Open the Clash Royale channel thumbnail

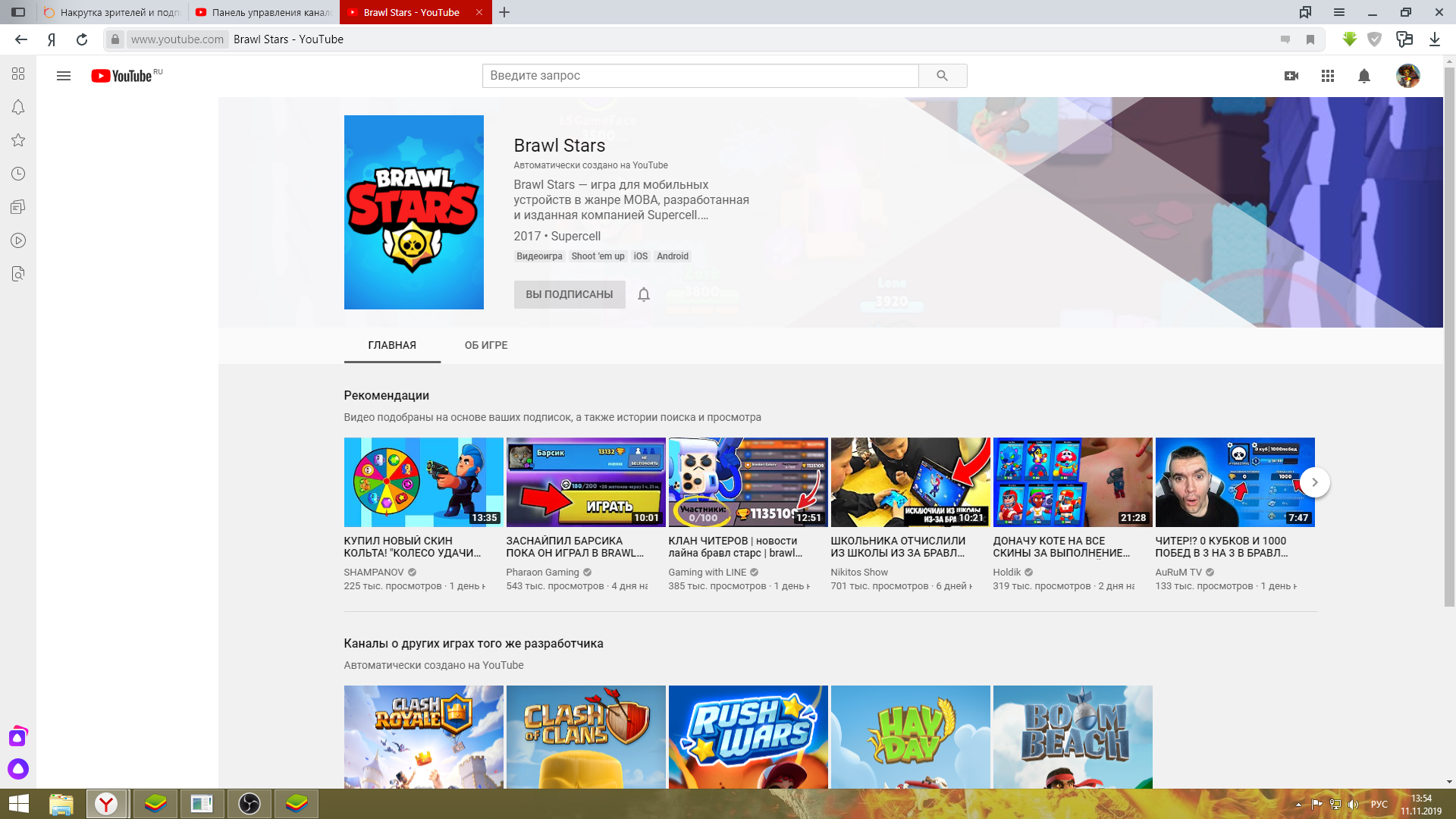423,736
